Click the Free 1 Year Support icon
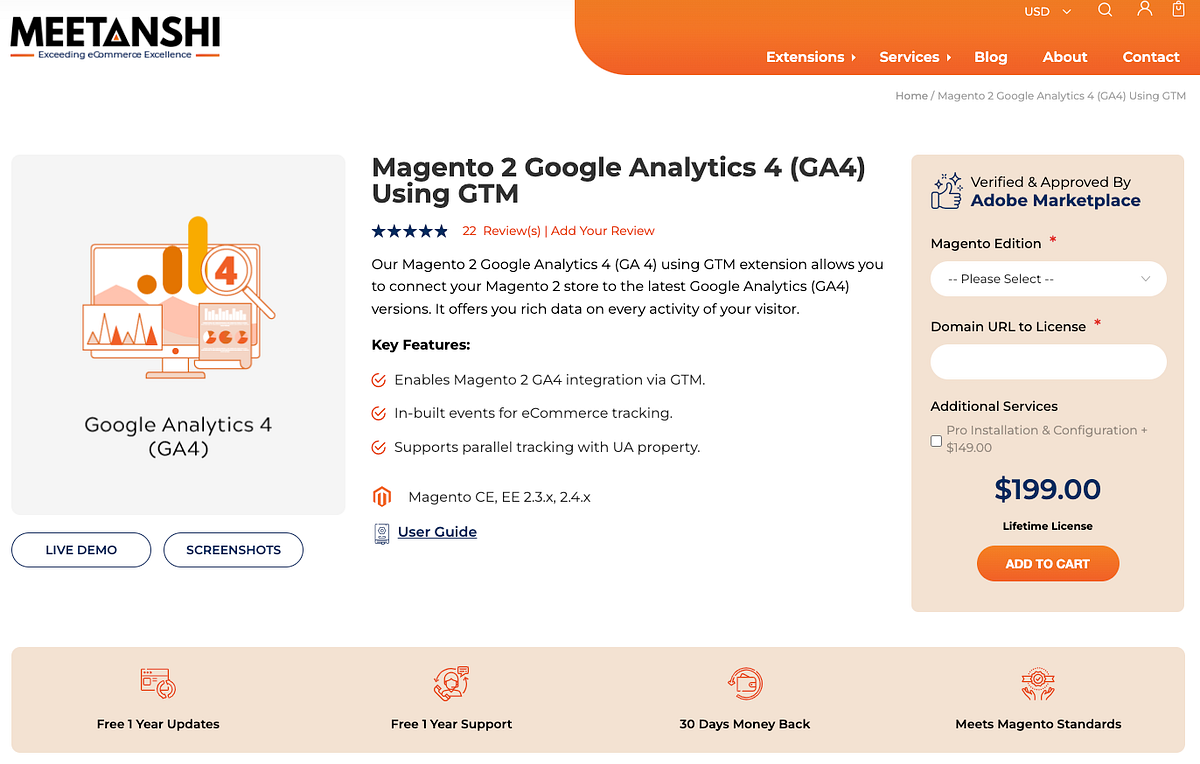 (x=451, y=683)
